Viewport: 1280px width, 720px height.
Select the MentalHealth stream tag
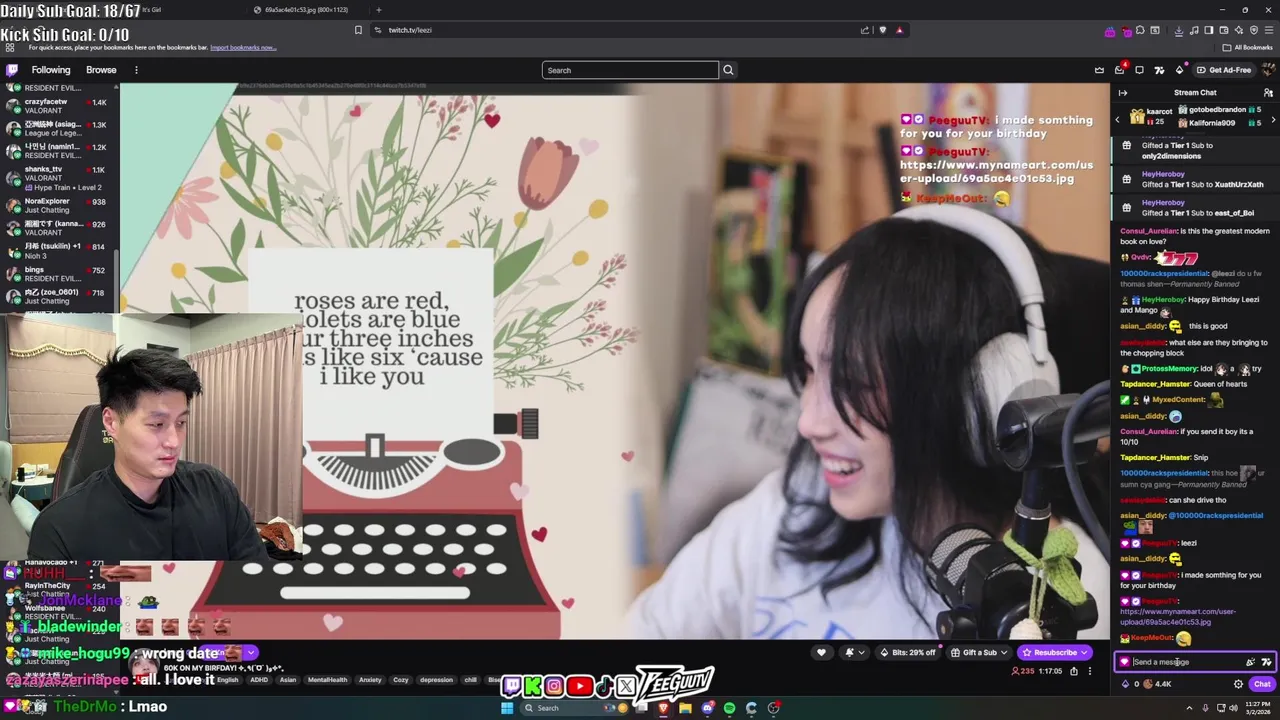click(x=327, y=680)
